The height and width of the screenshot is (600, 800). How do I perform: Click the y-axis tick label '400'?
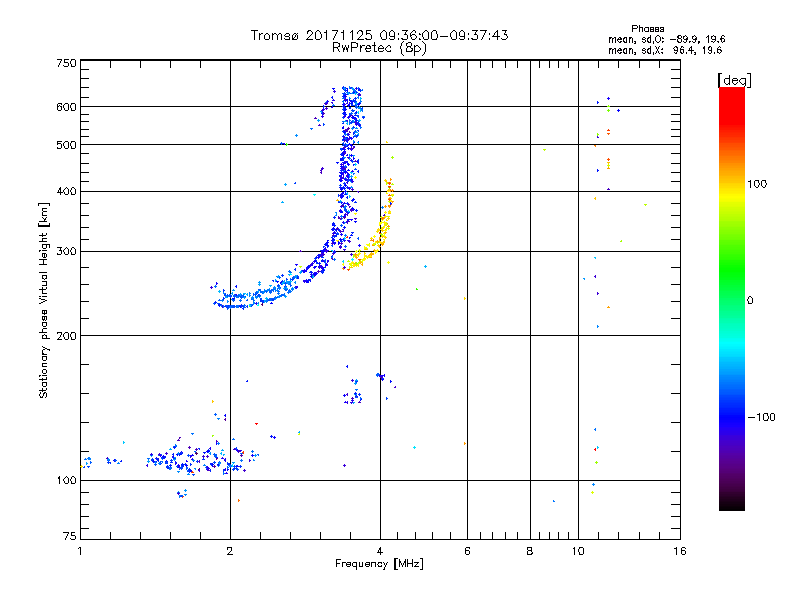pos(67,192)
